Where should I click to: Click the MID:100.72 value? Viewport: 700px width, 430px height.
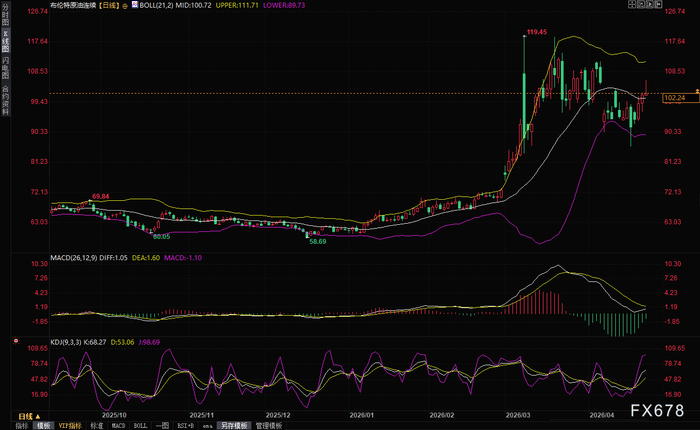(x=193, y=5)
